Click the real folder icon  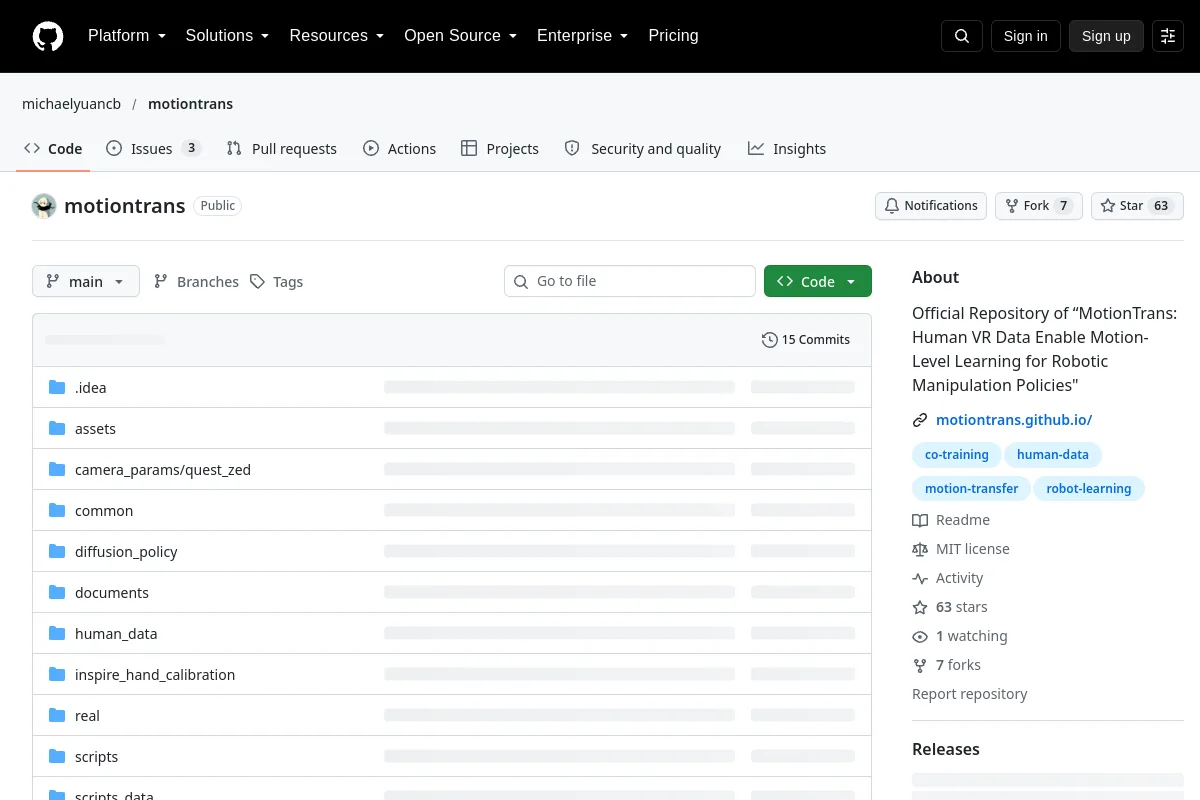point(57,716)
